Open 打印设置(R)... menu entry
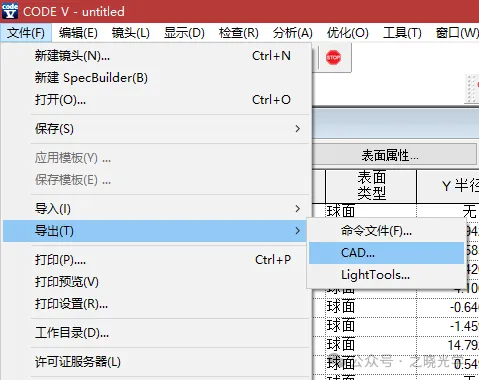The image size is (479, 380). coord(156,304)
